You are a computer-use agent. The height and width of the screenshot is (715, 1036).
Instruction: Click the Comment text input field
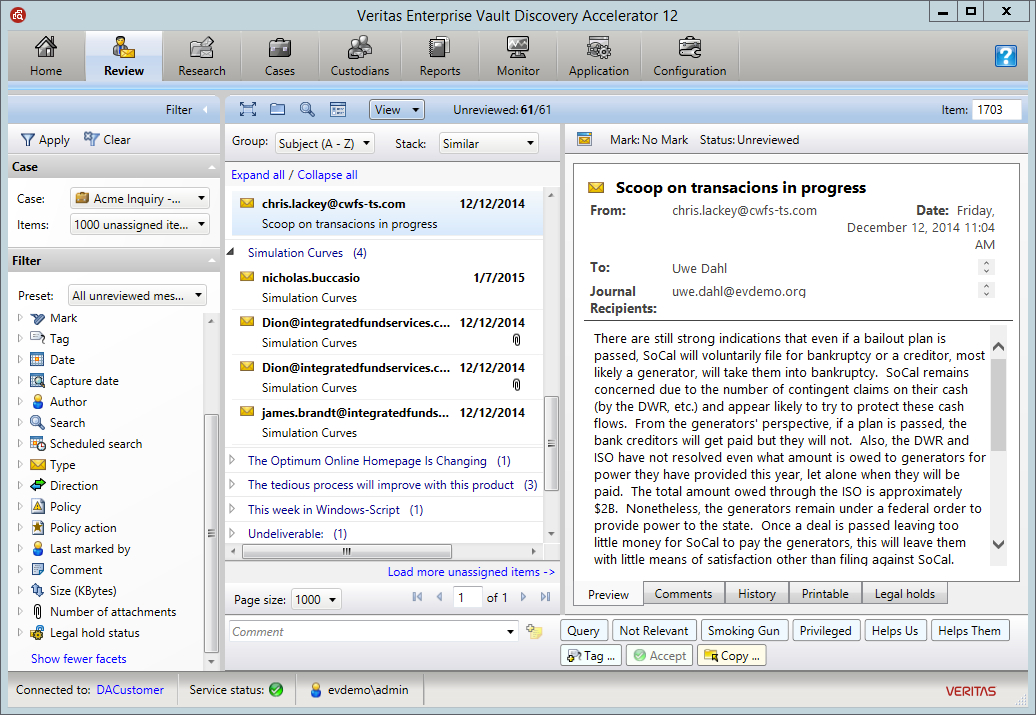[x=367, y=632]
